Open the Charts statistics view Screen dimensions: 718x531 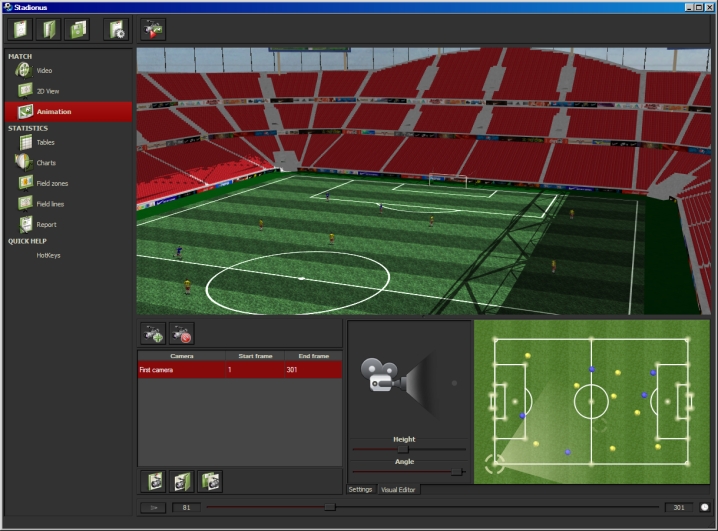click(45, 163)
